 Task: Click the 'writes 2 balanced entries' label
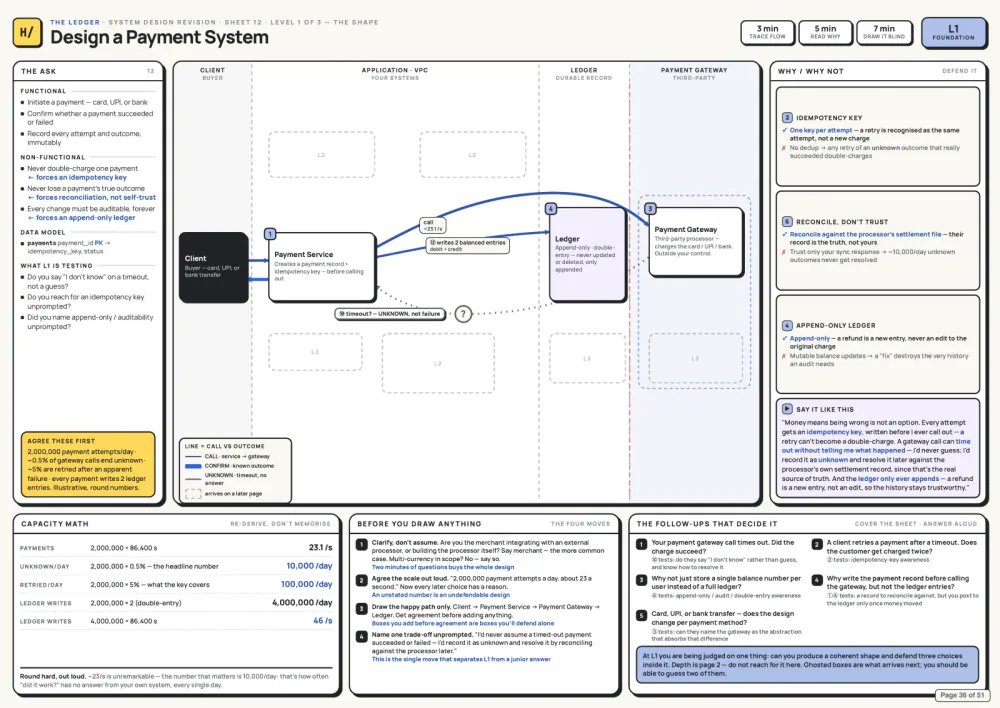(x=467, y=246)
